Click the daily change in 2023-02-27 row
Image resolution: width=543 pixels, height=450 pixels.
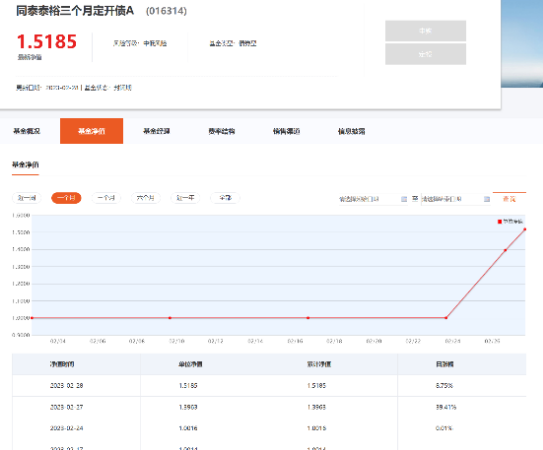click(446, 407)
